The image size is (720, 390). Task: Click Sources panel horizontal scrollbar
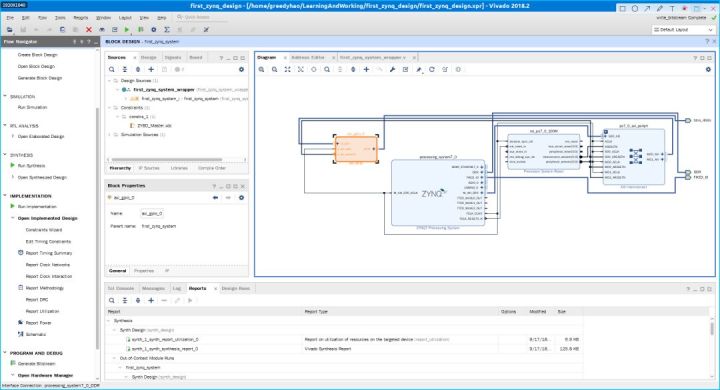tap(167, 160)
